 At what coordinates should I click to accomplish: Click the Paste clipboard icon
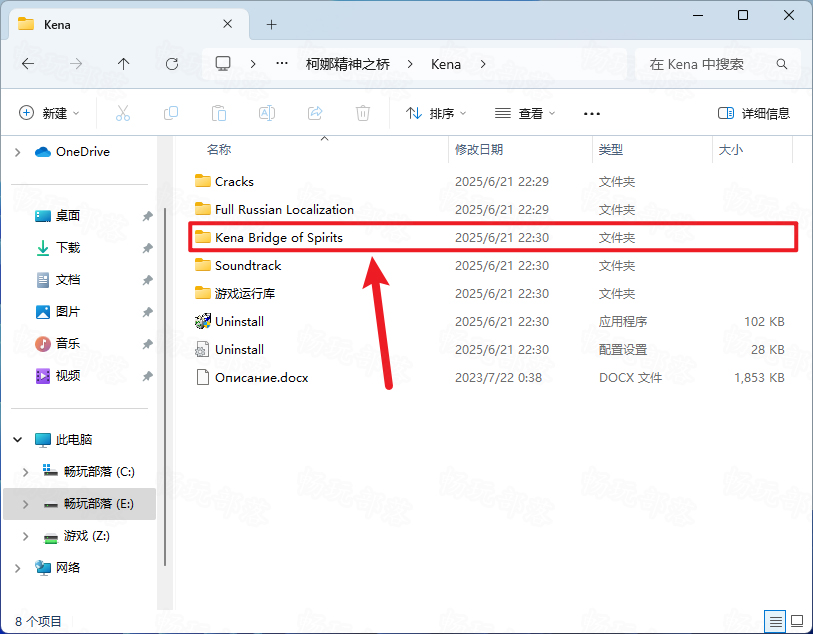[219, 113]
